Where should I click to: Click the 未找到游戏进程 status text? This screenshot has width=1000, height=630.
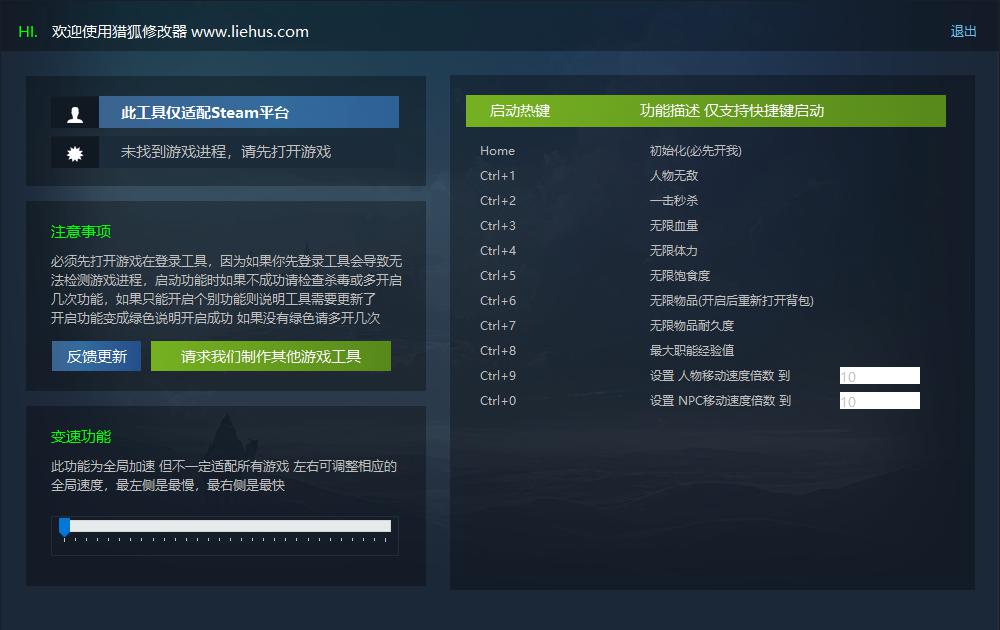pos(226,152)
